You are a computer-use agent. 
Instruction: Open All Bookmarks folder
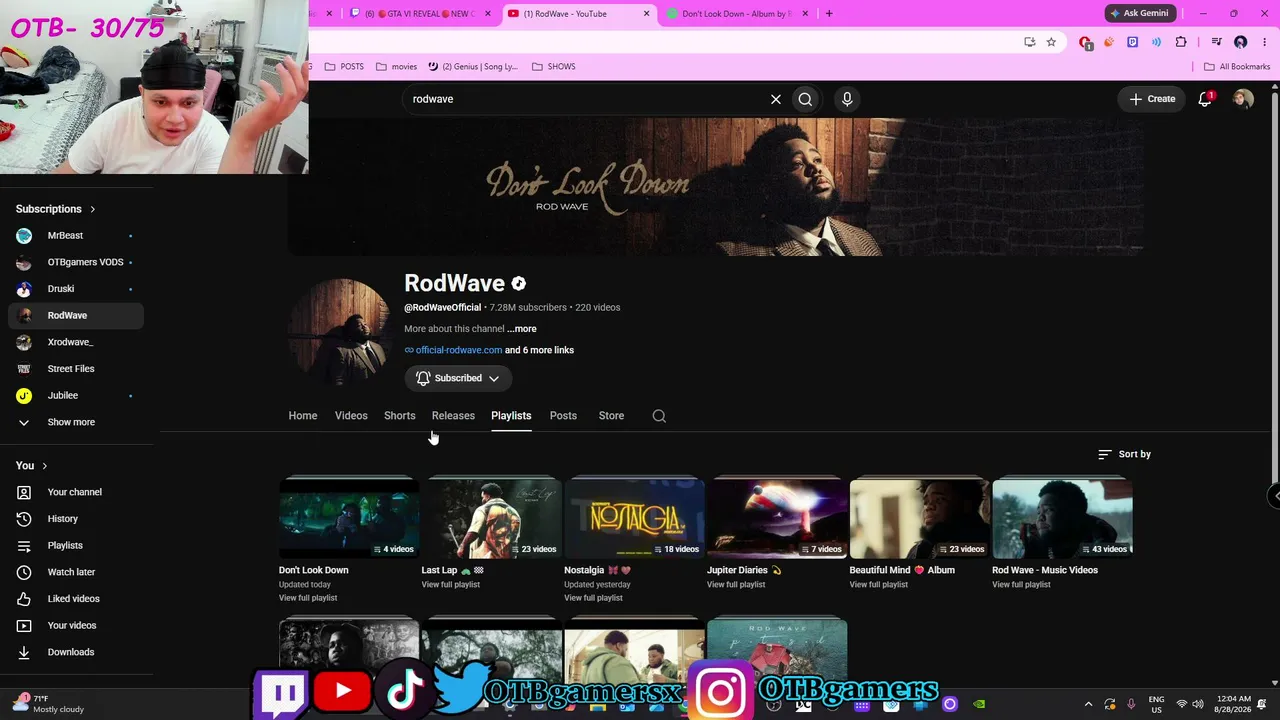[1237, 67]
